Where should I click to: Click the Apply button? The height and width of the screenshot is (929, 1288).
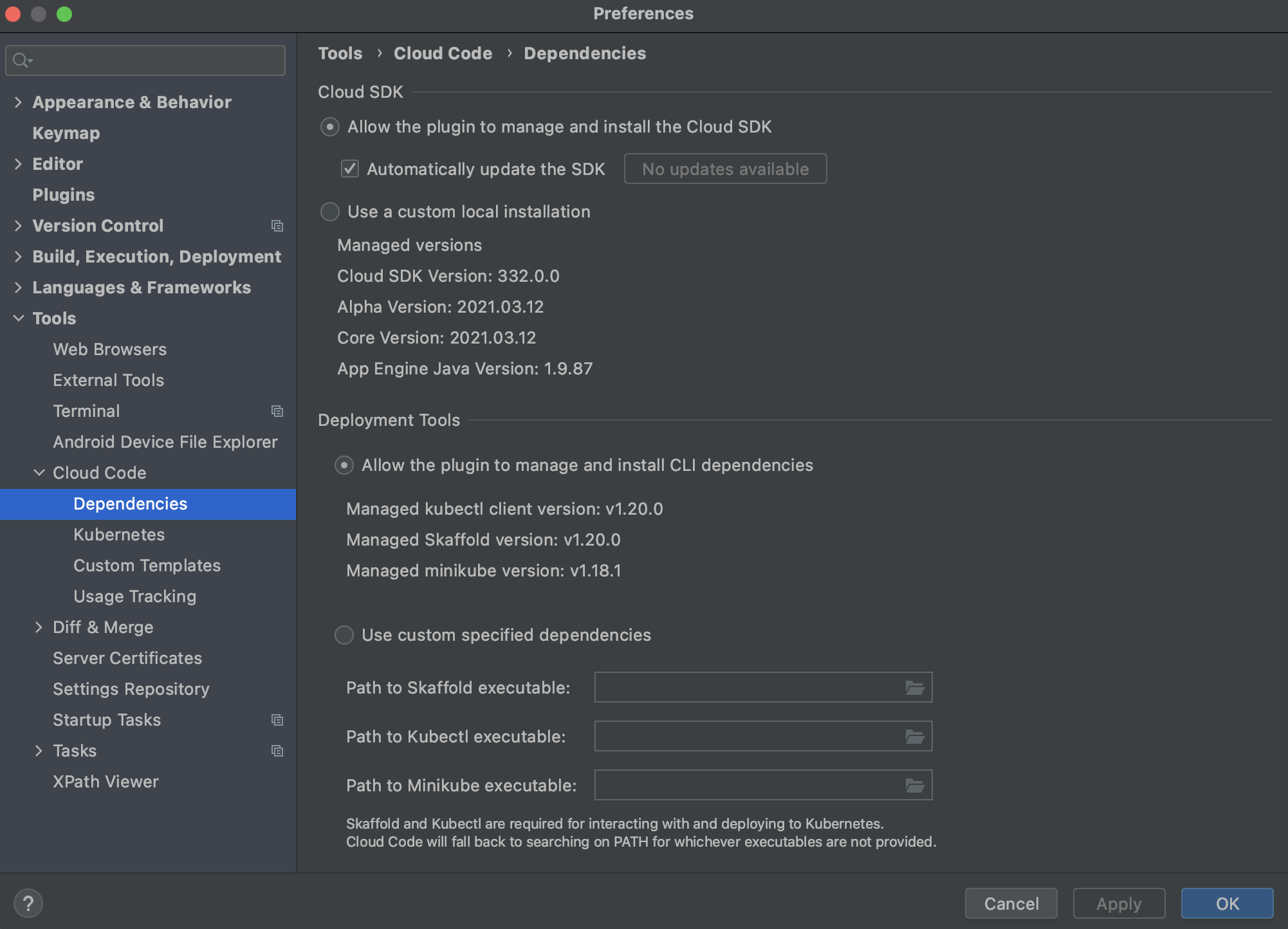(x=1118, y=902)
